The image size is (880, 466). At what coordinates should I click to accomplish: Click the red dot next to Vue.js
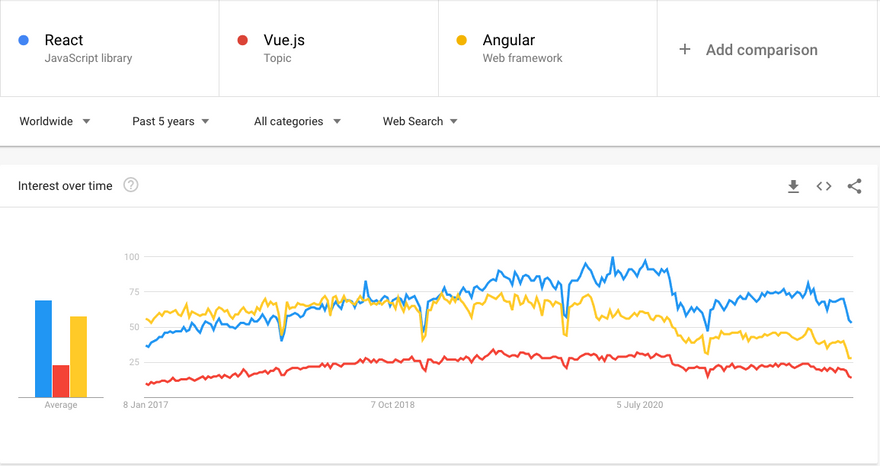pos(242,41)
